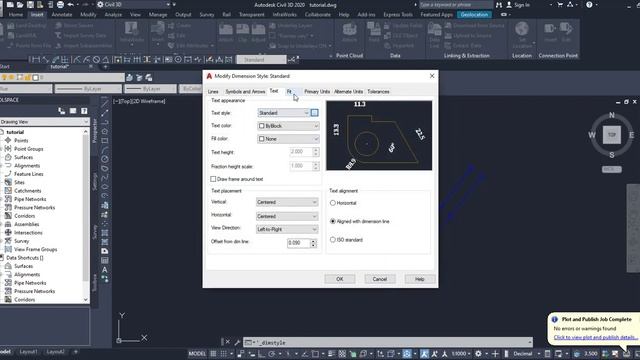Open the Civil 3D workspace dropdown
Screen dimensions: 640x360
coord(134,4)
